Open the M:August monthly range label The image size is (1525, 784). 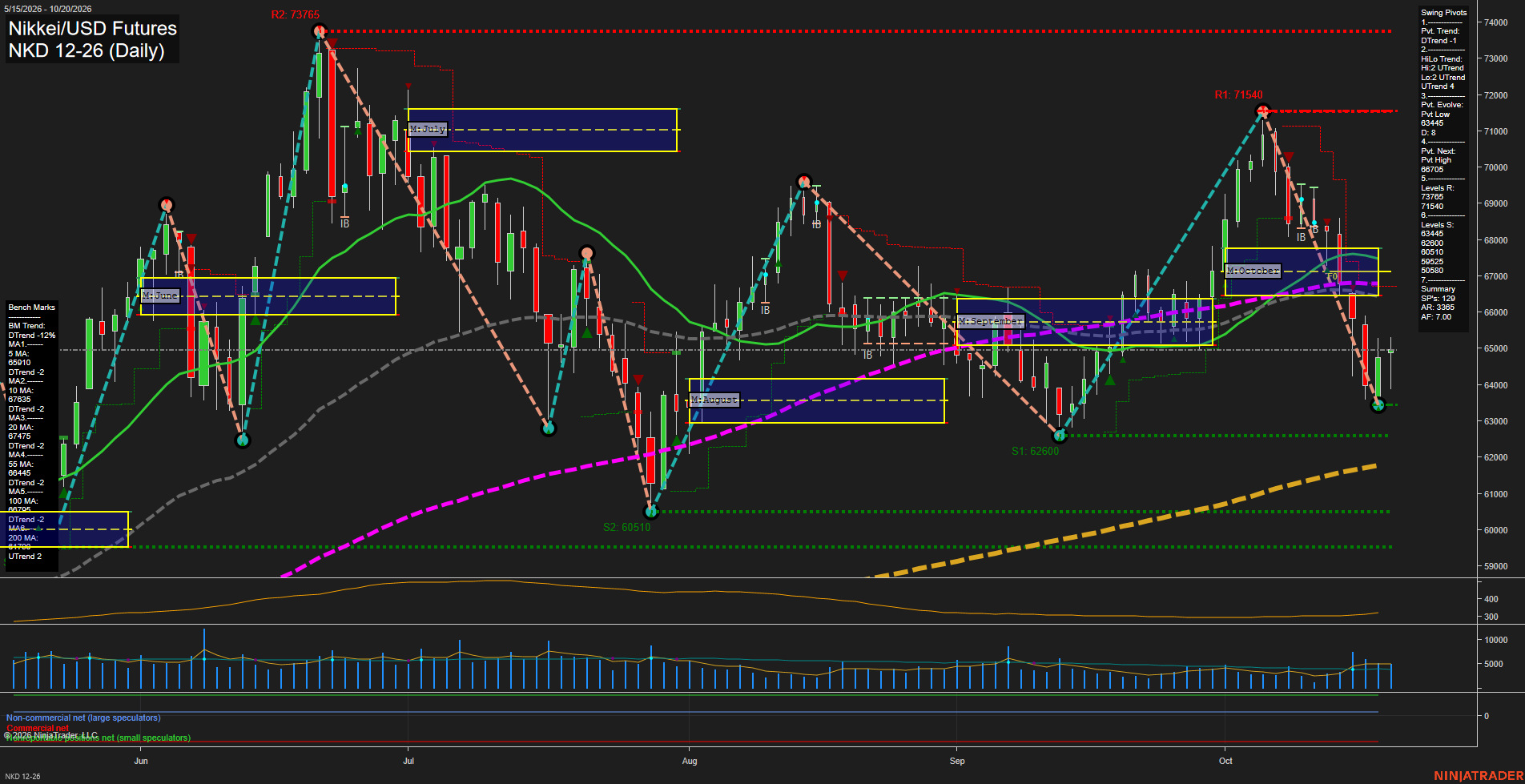714,400
